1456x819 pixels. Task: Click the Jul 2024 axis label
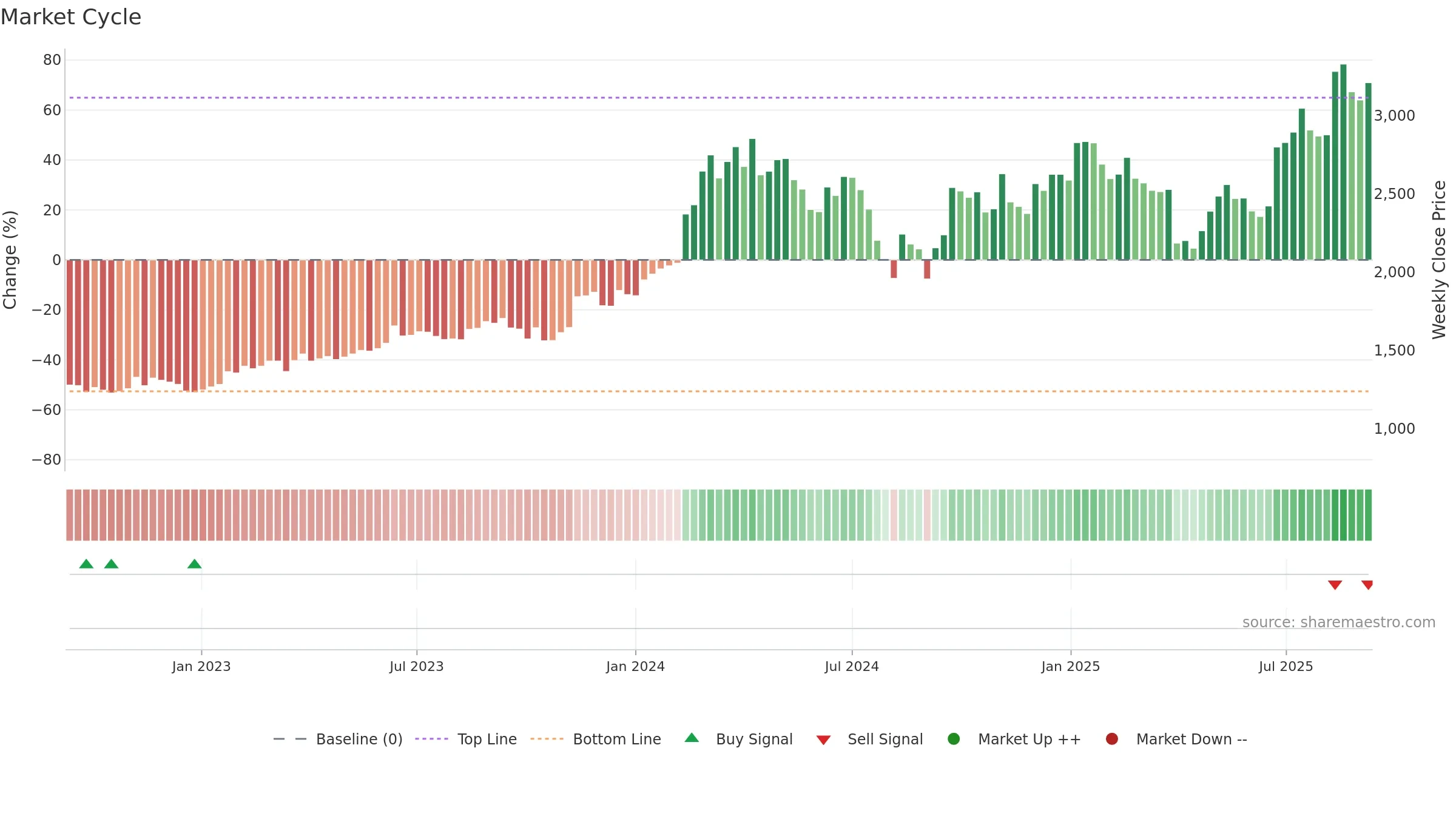coord(852,666)
